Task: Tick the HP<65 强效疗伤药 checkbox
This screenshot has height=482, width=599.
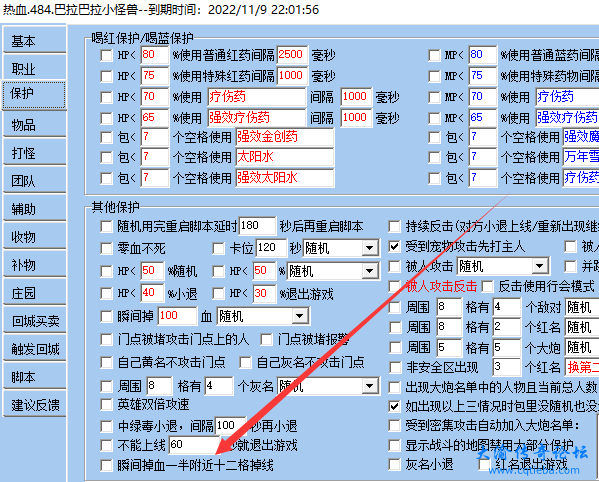Action: pos(106,118)
